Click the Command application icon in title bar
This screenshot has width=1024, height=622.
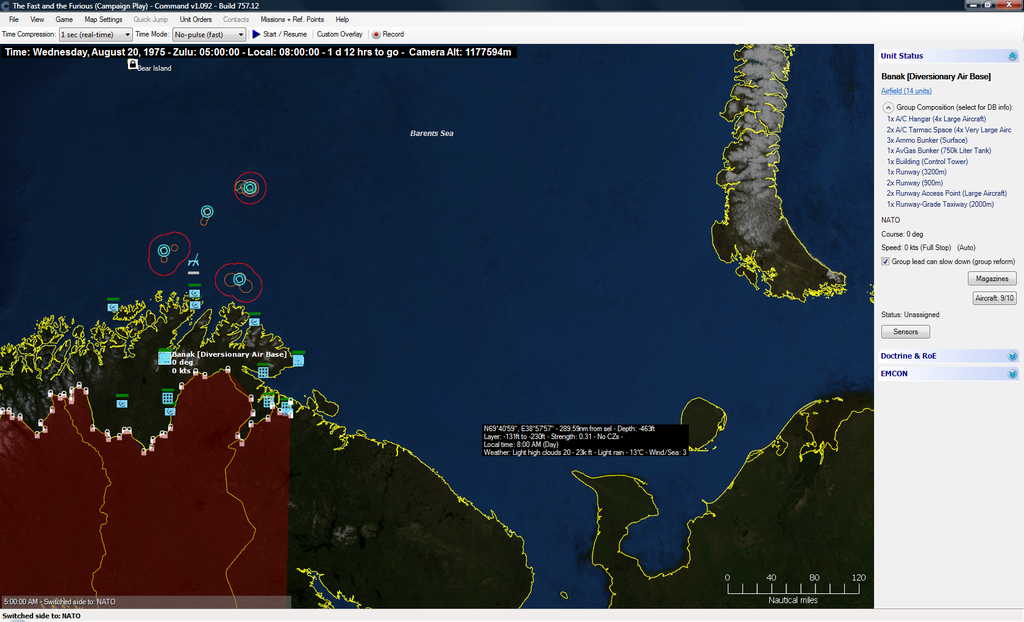[x=6, y=5]
